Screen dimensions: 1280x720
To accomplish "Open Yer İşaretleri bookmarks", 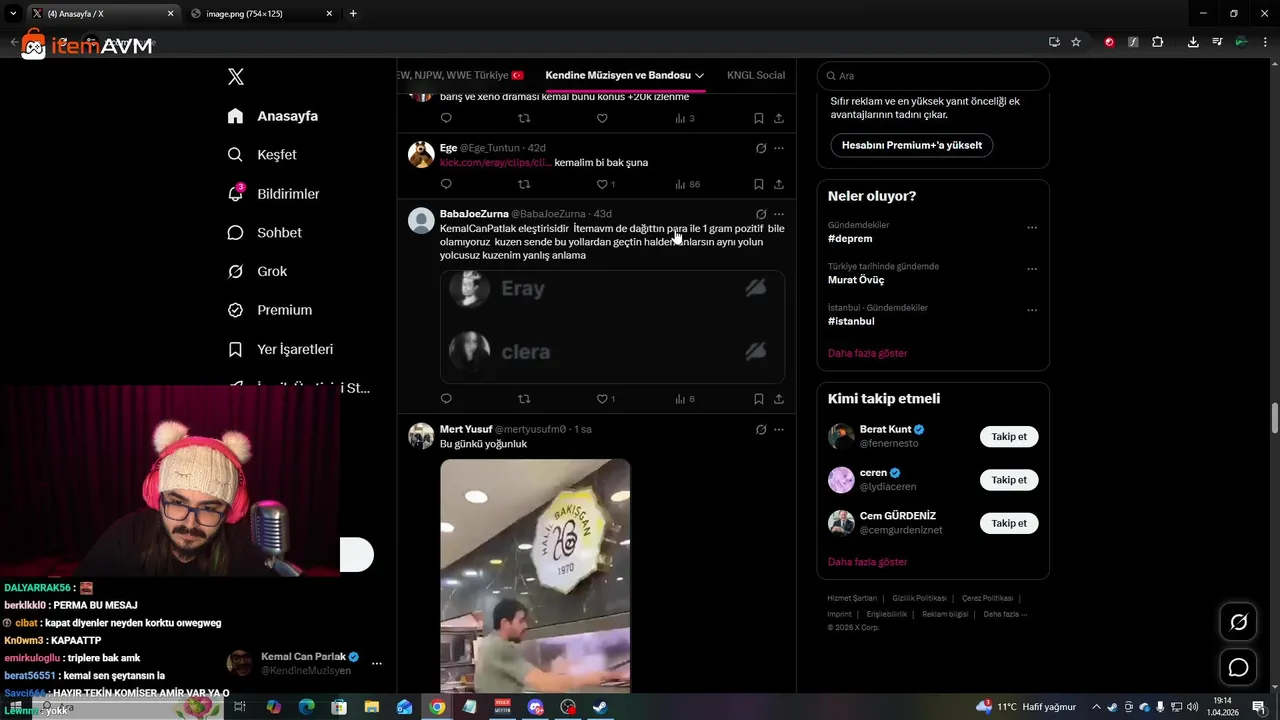I will [x=280, y=349].
